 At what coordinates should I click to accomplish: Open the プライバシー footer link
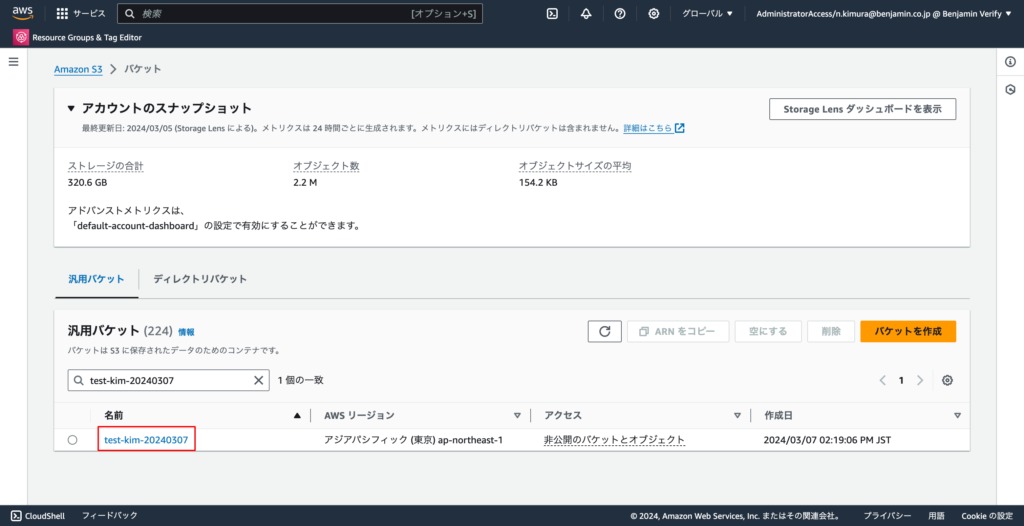click(x=887, y=516)
